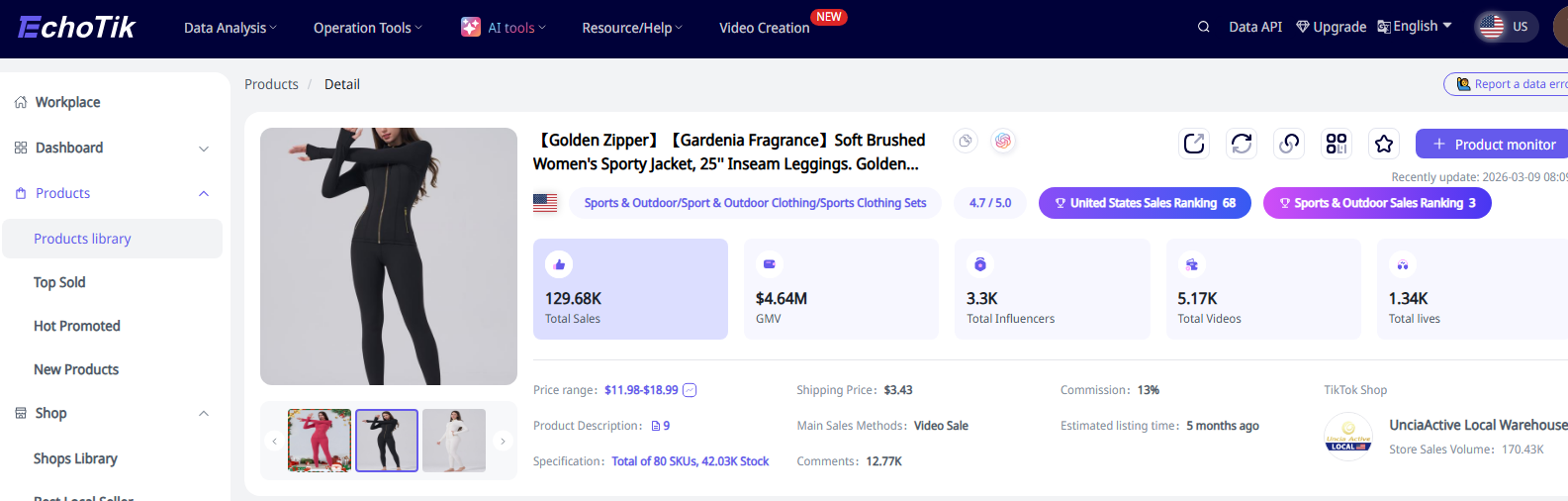Viewport: 1568px width, 501px height.
Task: Open the English language dropdown
Action: pyautogui.click(x=1415, y=27)
